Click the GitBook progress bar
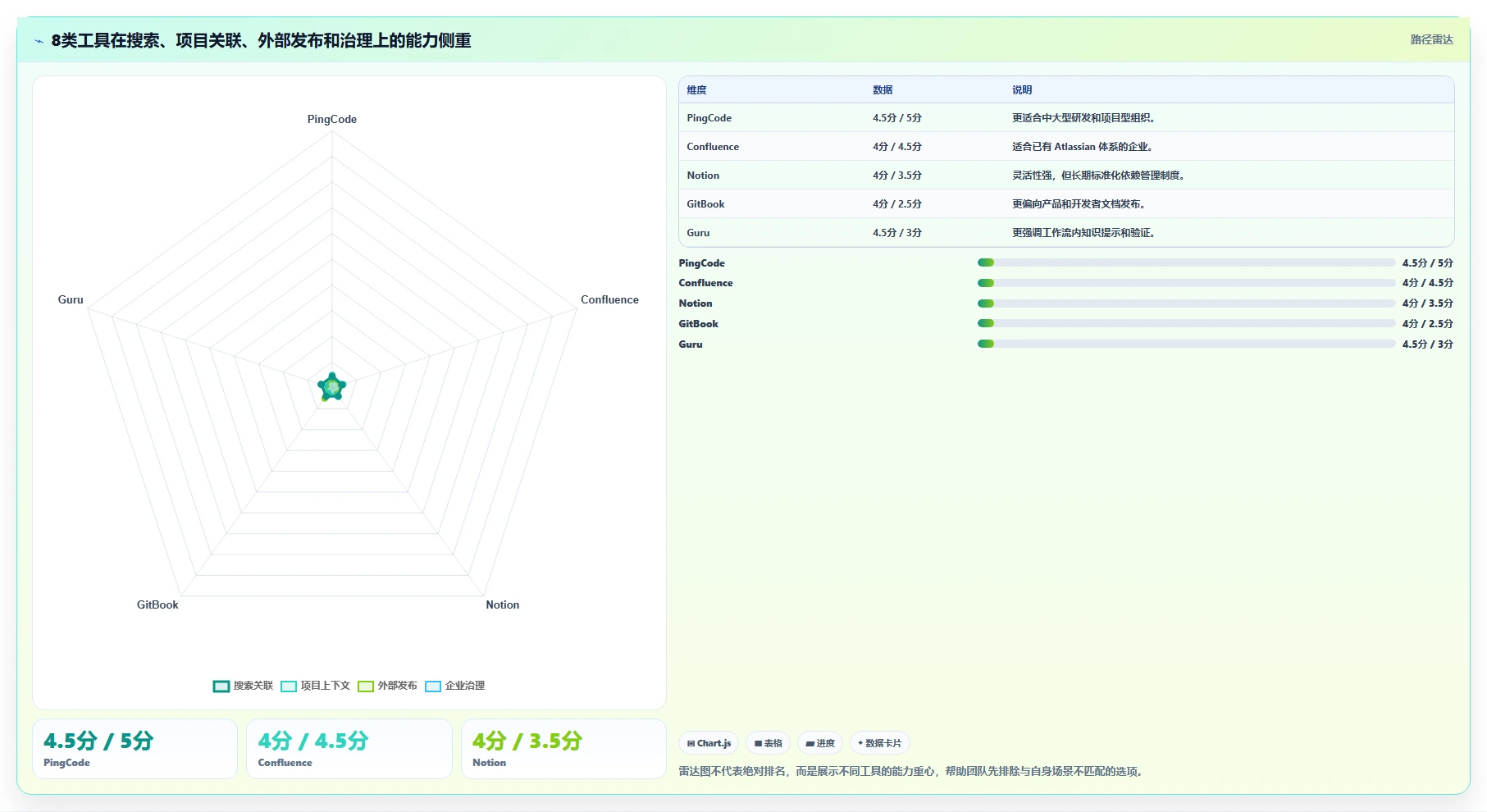This screenshot has height=812, width=1487. (1186, 323)
